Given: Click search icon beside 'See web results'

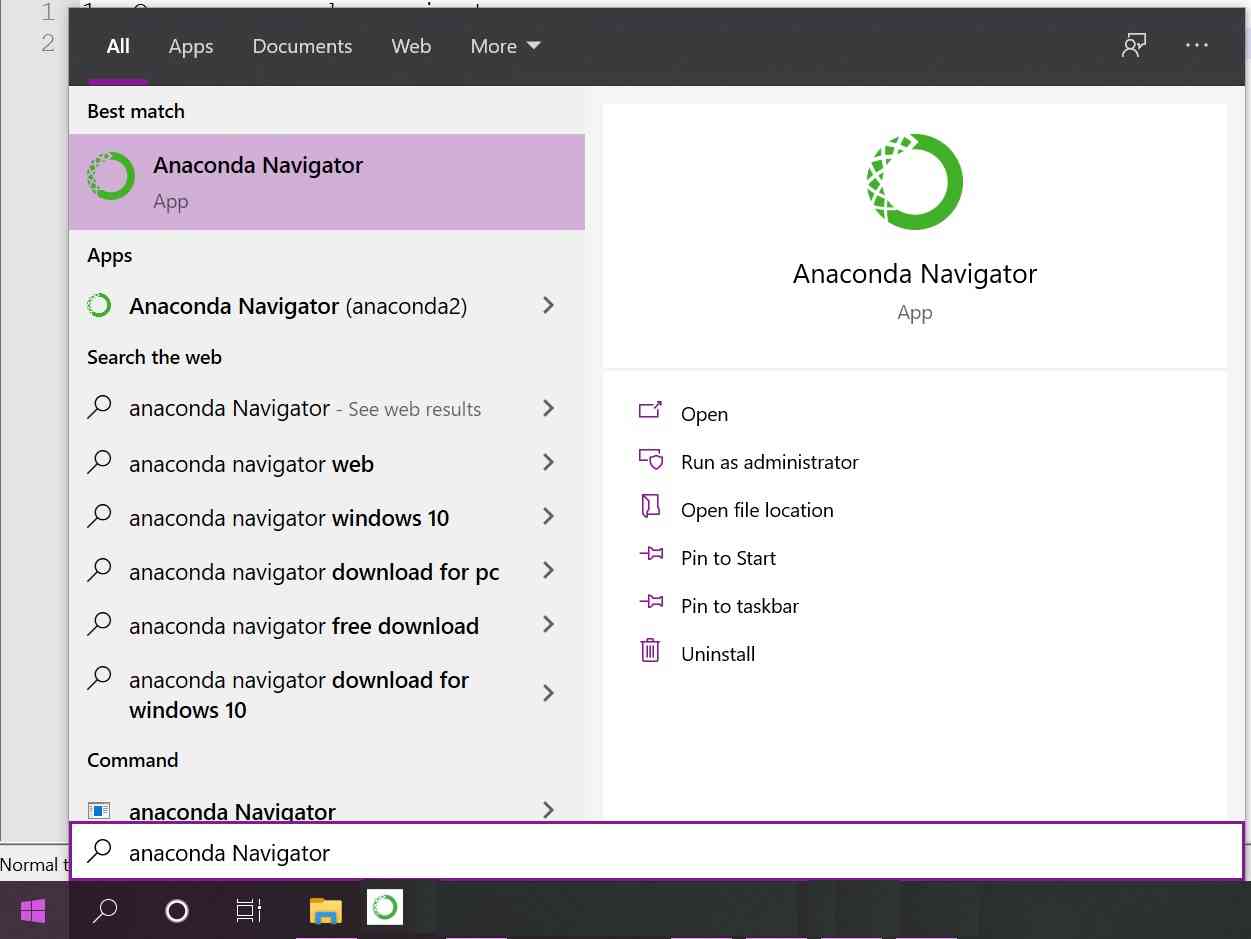Looking at the screenshot, I should click(99, 407).
